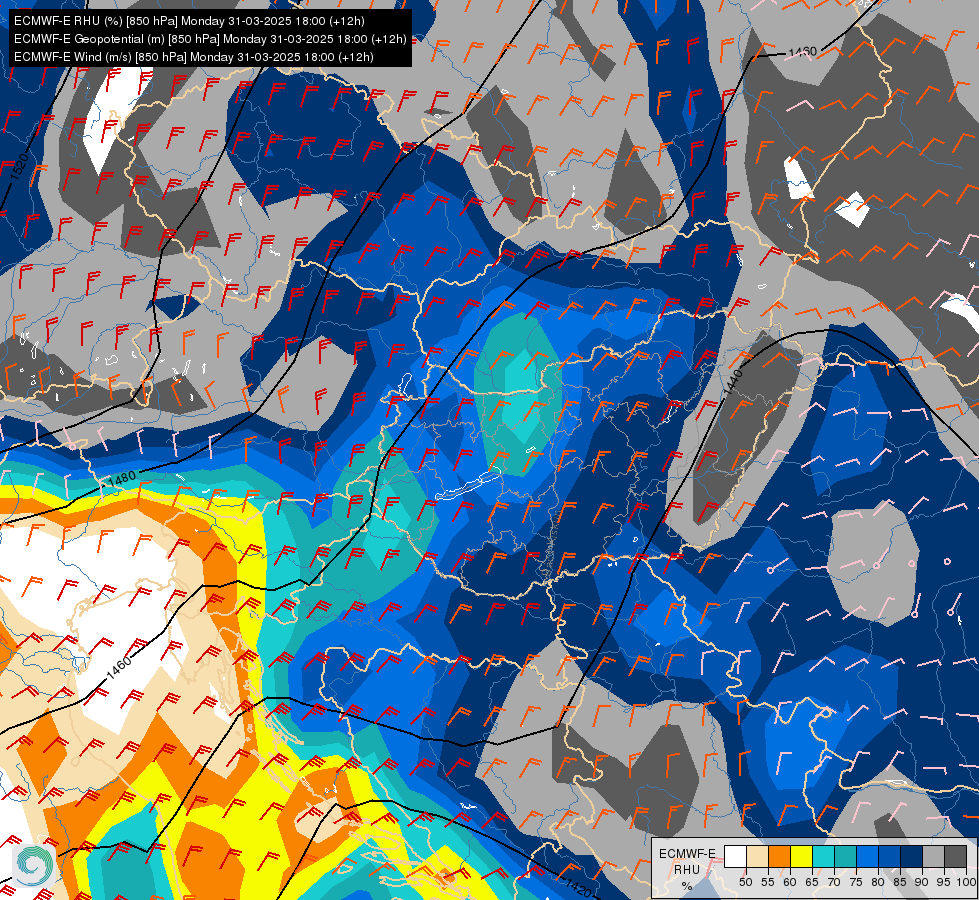Select the teal 70-75% legend swatch

coord(845,856)
